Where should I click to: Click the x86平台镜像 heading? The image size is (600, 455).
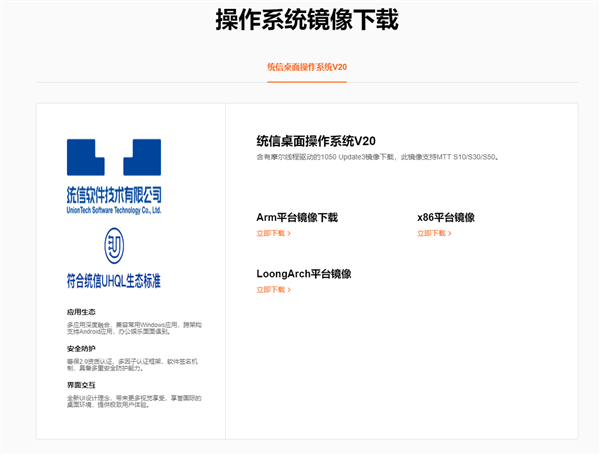pos(446,217)
